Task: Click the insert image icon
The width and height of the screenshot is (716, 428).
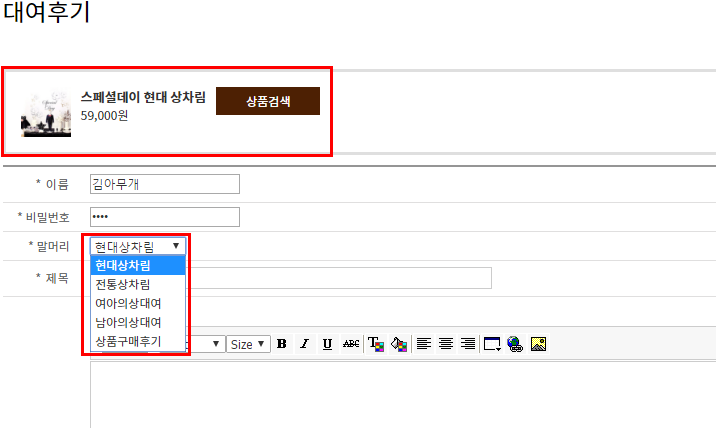Action: 538,344
